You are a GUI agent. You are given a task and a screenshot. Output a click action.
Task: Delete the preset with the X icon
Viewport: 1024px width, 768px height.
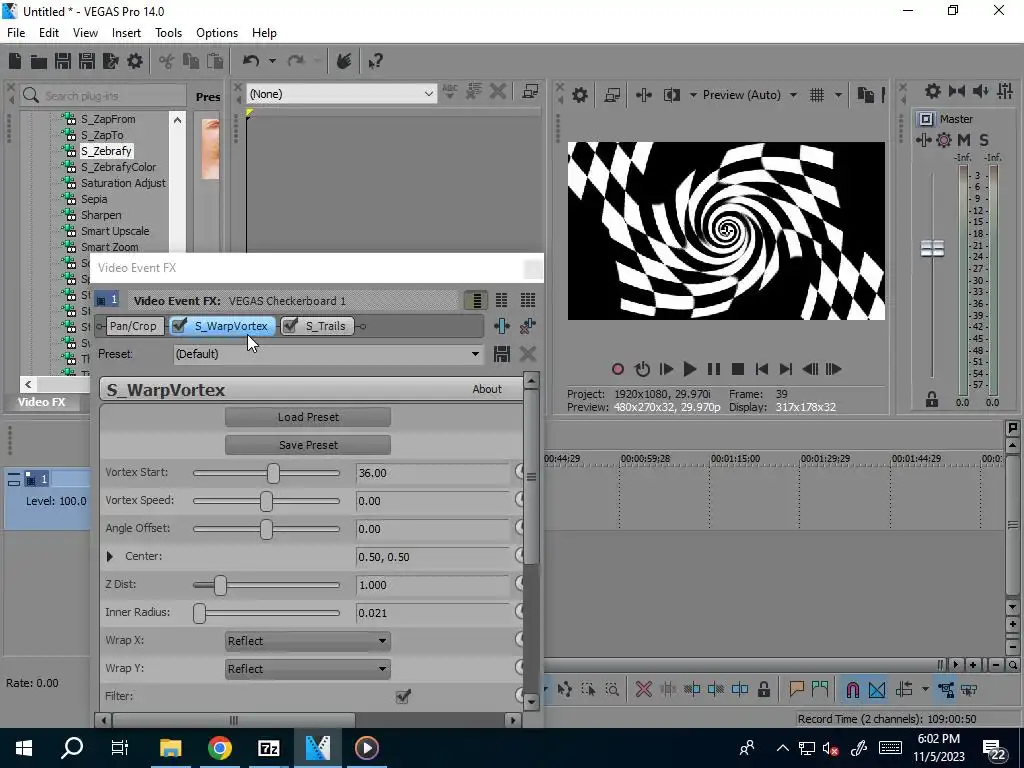(x=528, y=354)
